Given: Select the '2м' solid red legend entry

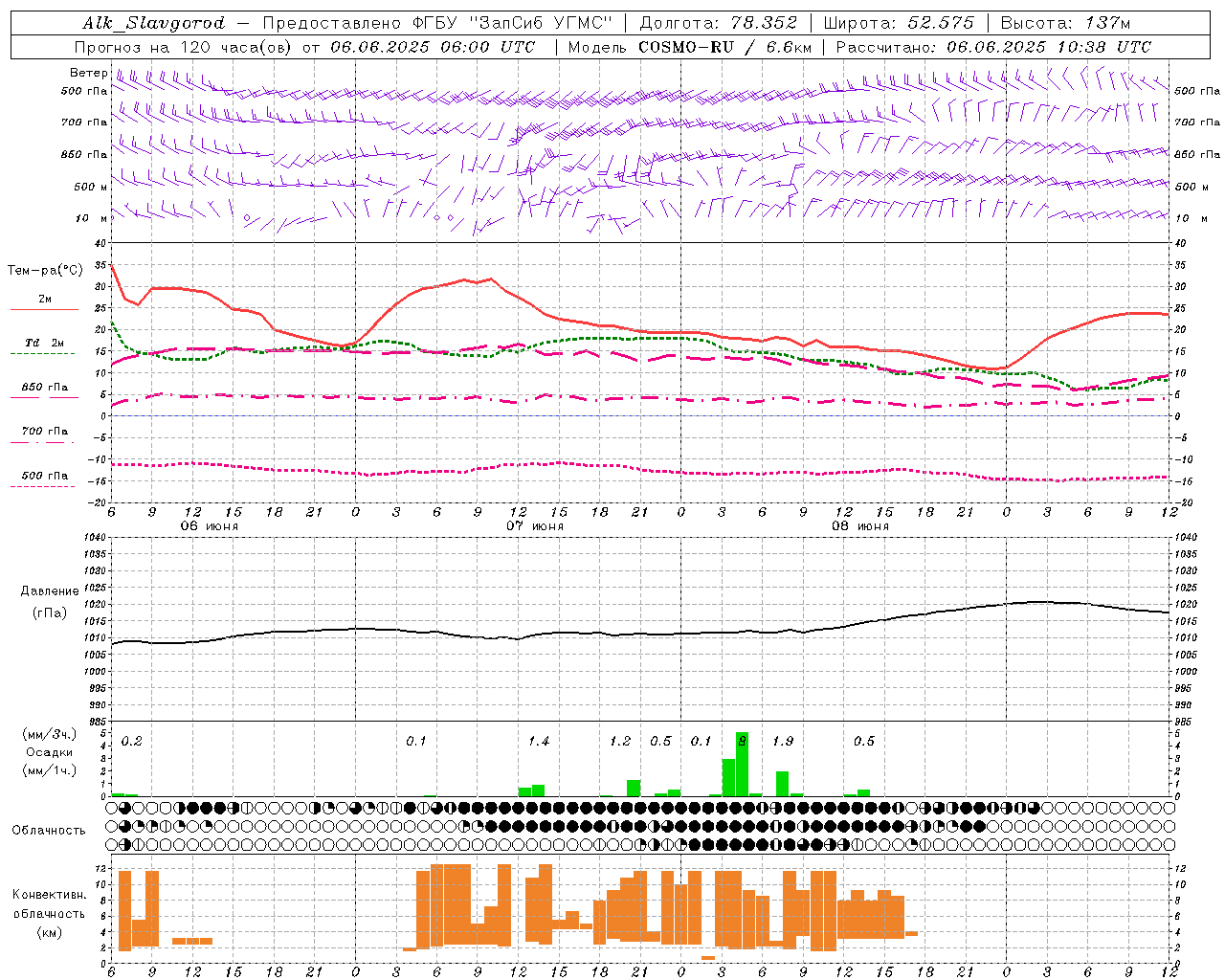Looking at the screenshot, I should [x=45, y=300].
